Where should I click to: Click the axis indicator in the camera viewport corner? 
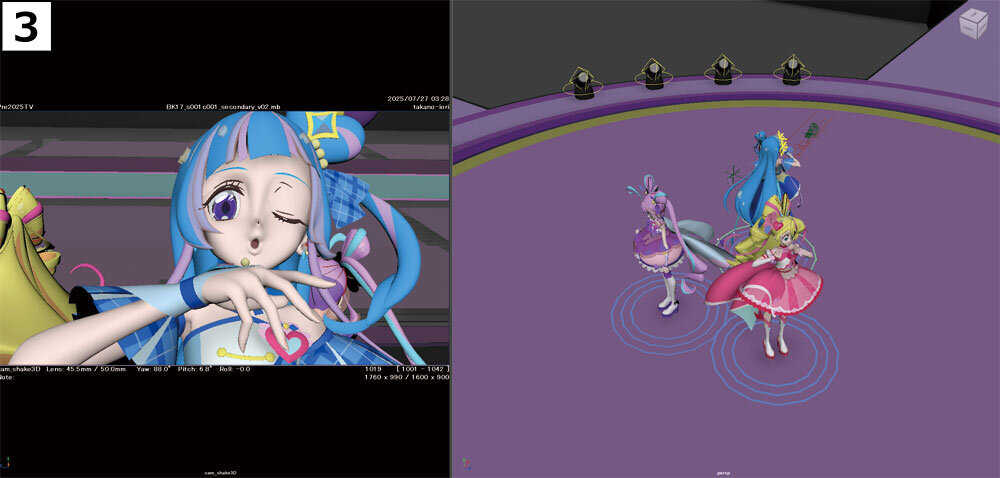pos(8,463)
